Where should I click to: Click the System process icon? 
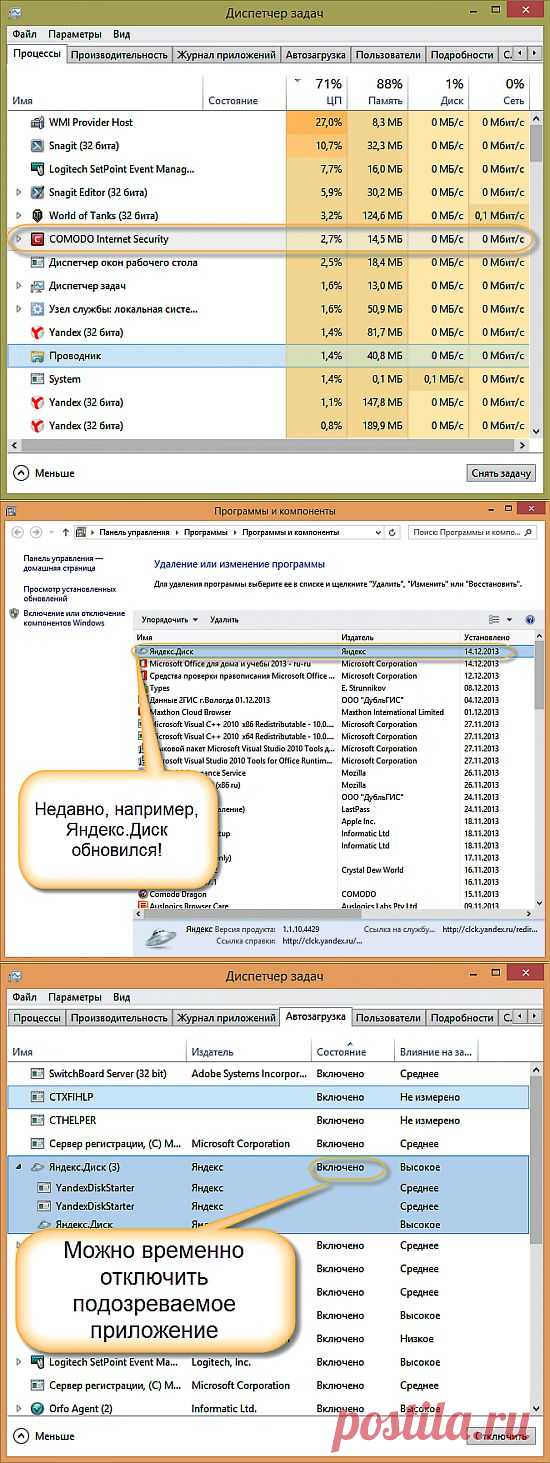[x=38, y=379]
